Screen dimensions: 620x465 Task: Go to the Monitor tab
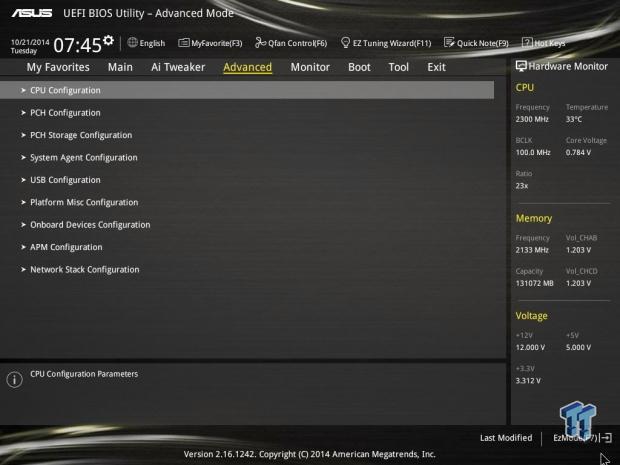pos(310,67)
